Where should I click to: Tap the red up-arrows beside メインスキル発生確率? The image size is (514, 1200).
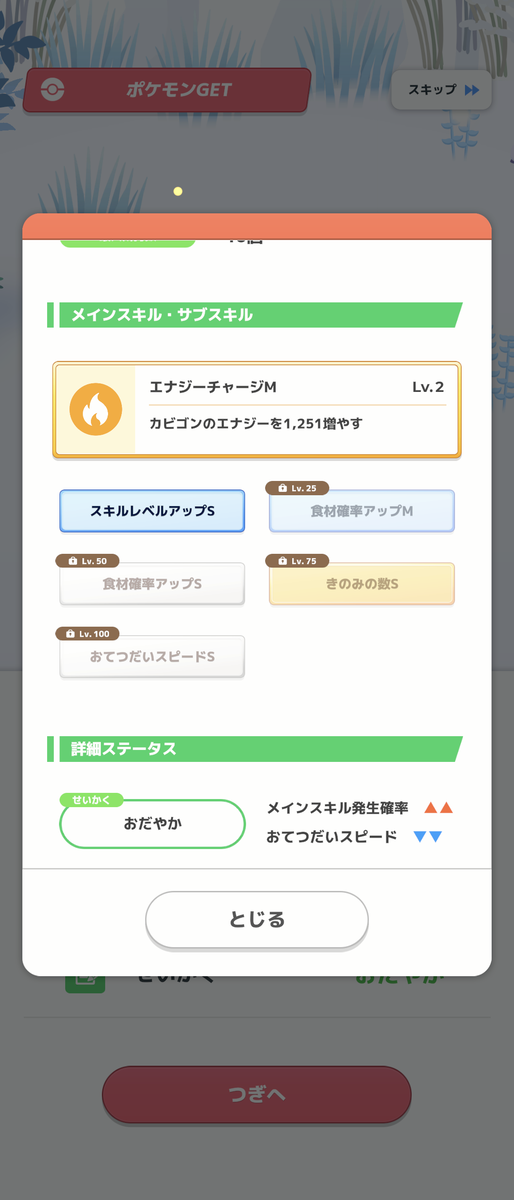[438, 808]
